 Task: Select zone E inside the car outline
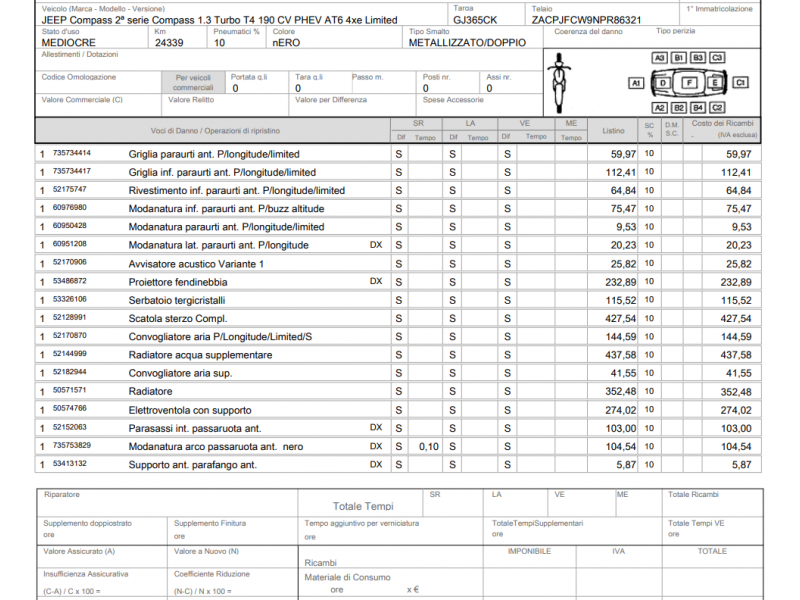pos(715,83)
